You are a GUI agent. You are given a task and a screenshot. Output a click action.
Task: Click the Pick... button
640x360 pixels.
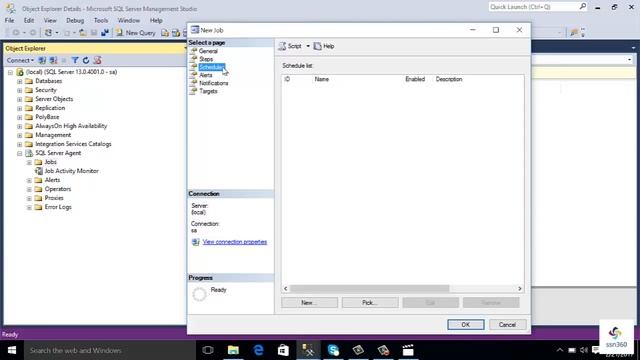click(x=370, y=302)
